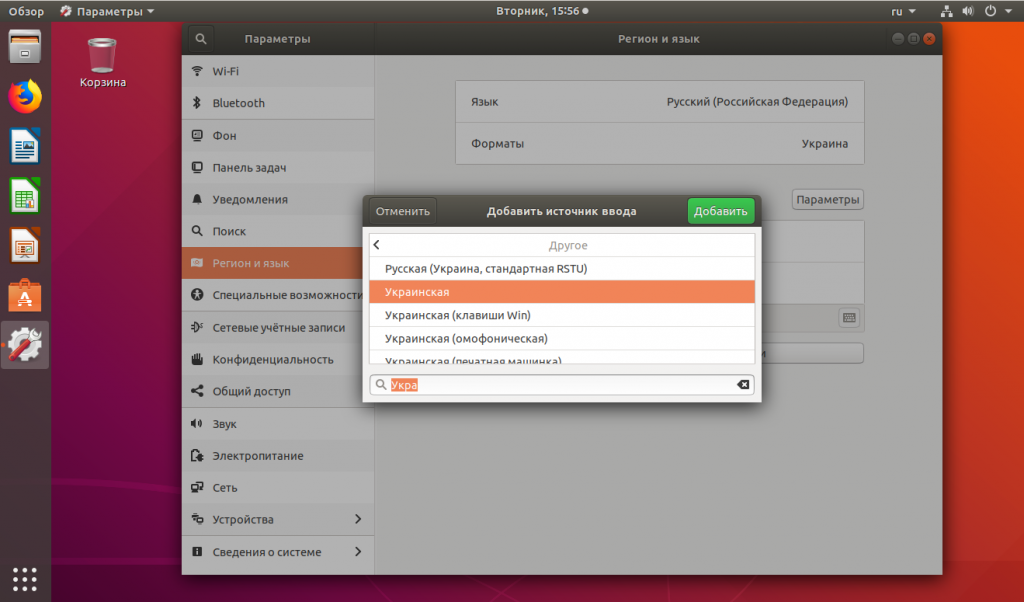The height and width of the screenshot is (602, 1024).
Task: Select Украинская (омофоническая) layout
Action: (x=562, y=339)
